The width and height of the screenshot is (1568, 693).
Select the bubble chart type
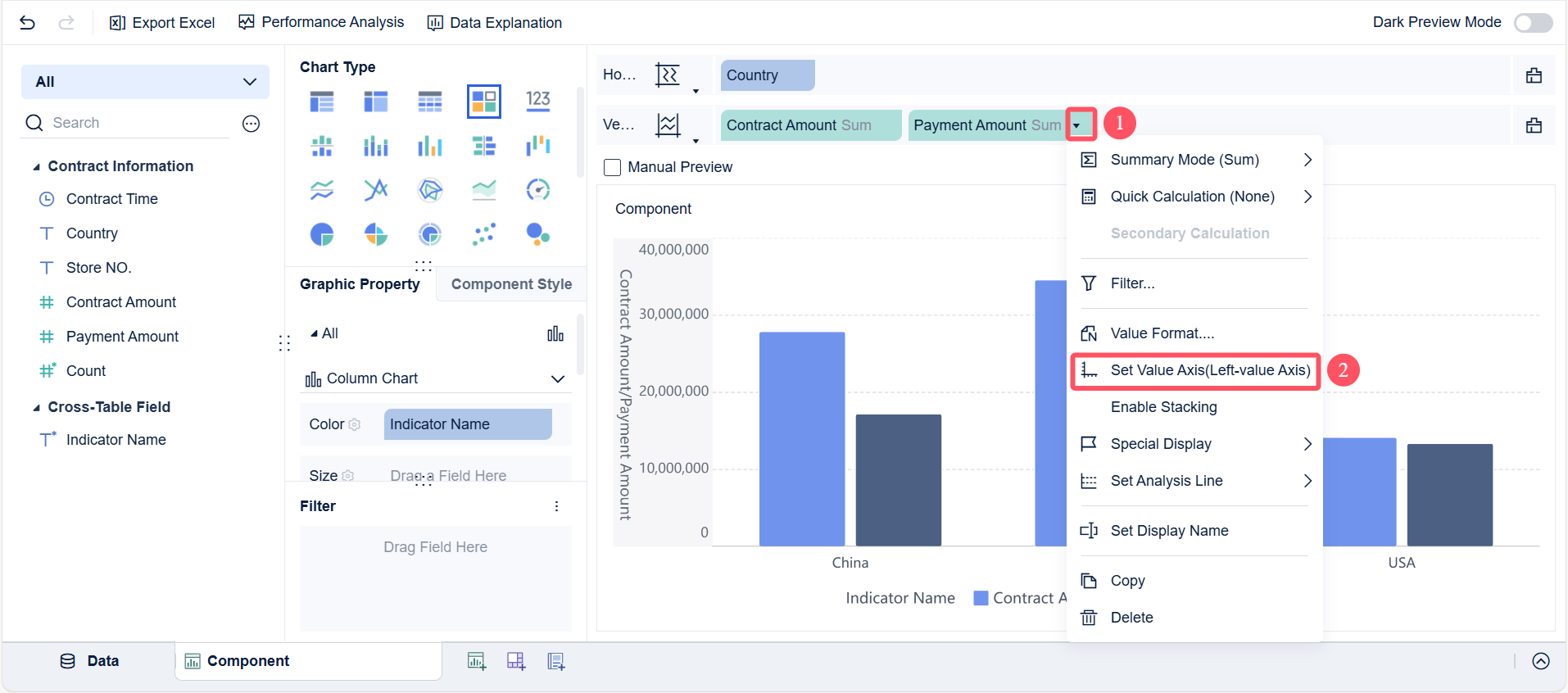click(538, 234)
